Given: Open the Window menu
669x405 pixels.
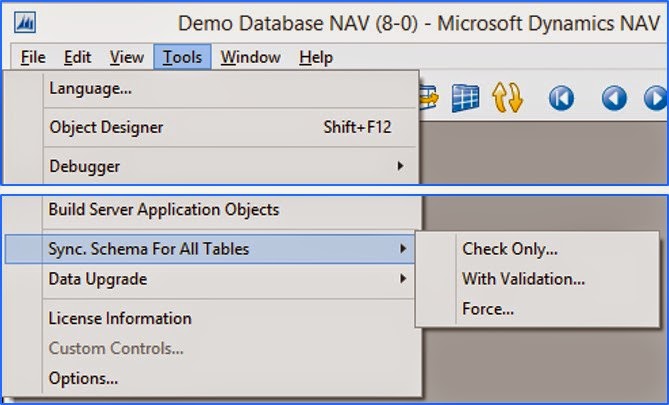Looking at the screenshot, I should click(250, 57).
